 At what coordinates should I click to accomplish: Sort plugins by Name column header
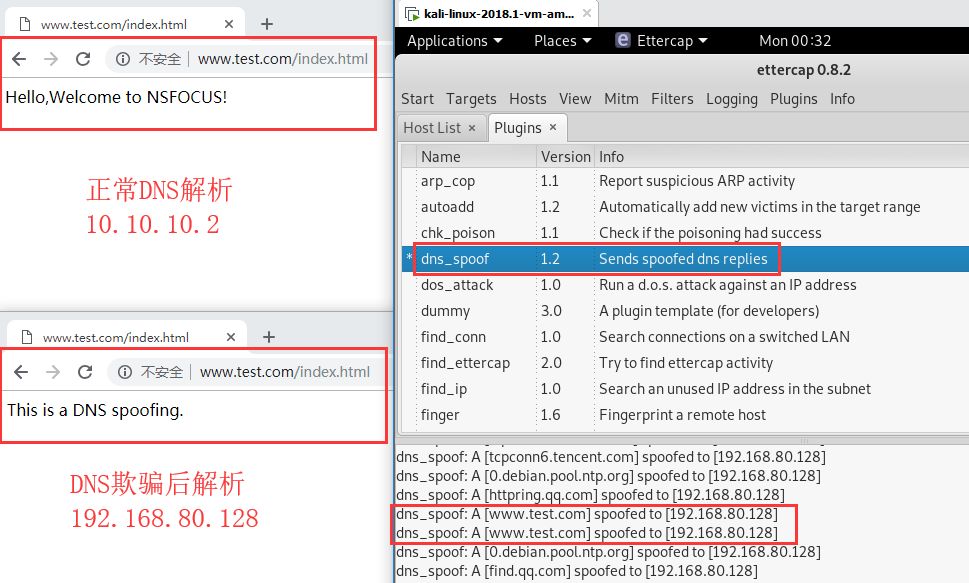477,157
